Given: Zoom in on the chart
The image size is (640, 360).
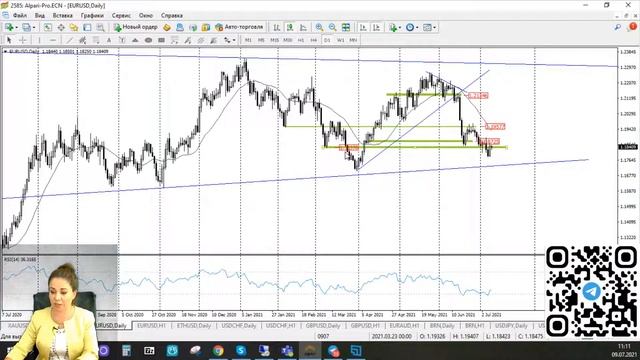Looking at the screenshot, I should point(319,27).
